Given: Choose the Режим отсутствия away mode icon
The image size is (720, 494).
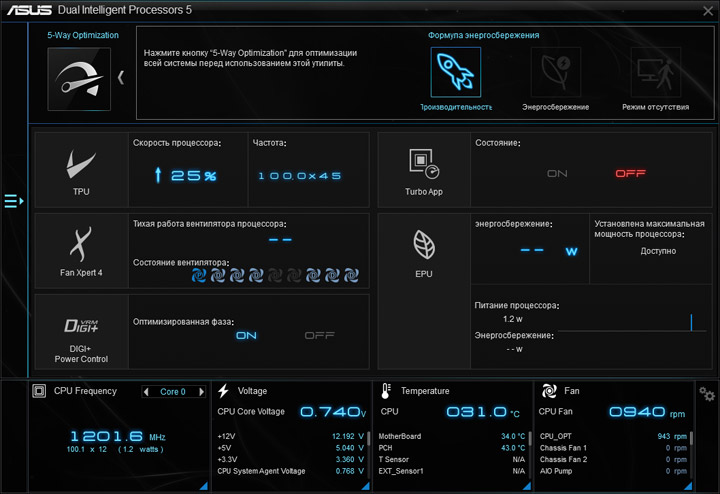Looking at the screenshot, I should click(656, 72).
